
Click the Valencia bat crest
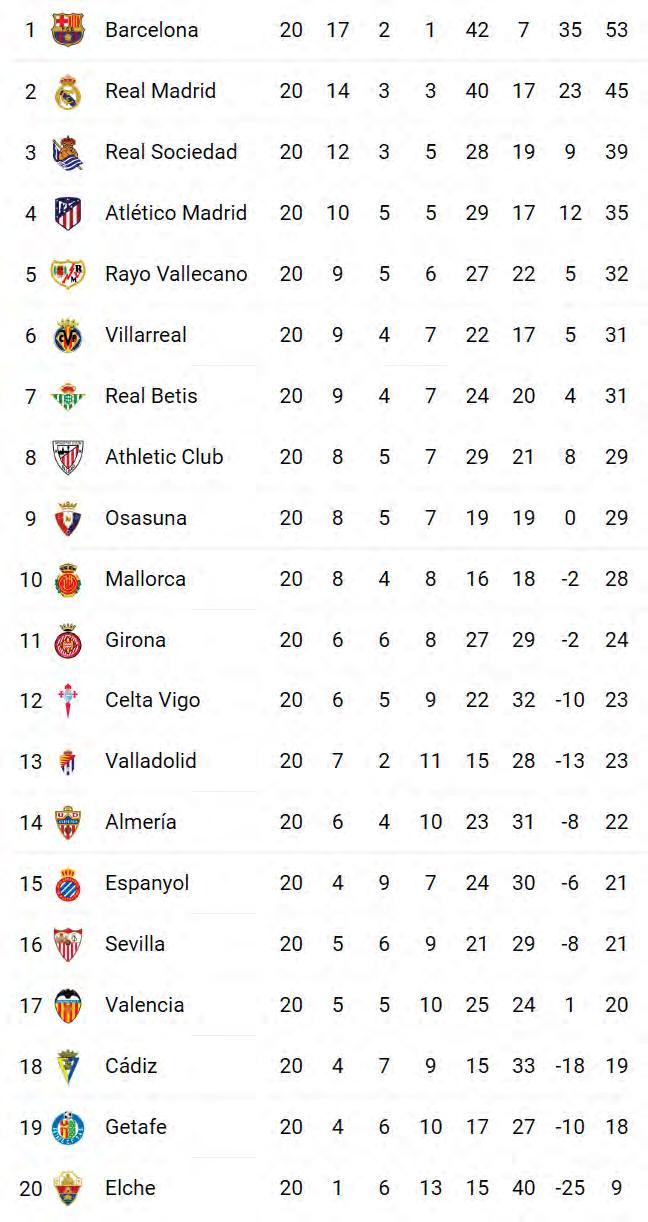[x=68, y=1005]
